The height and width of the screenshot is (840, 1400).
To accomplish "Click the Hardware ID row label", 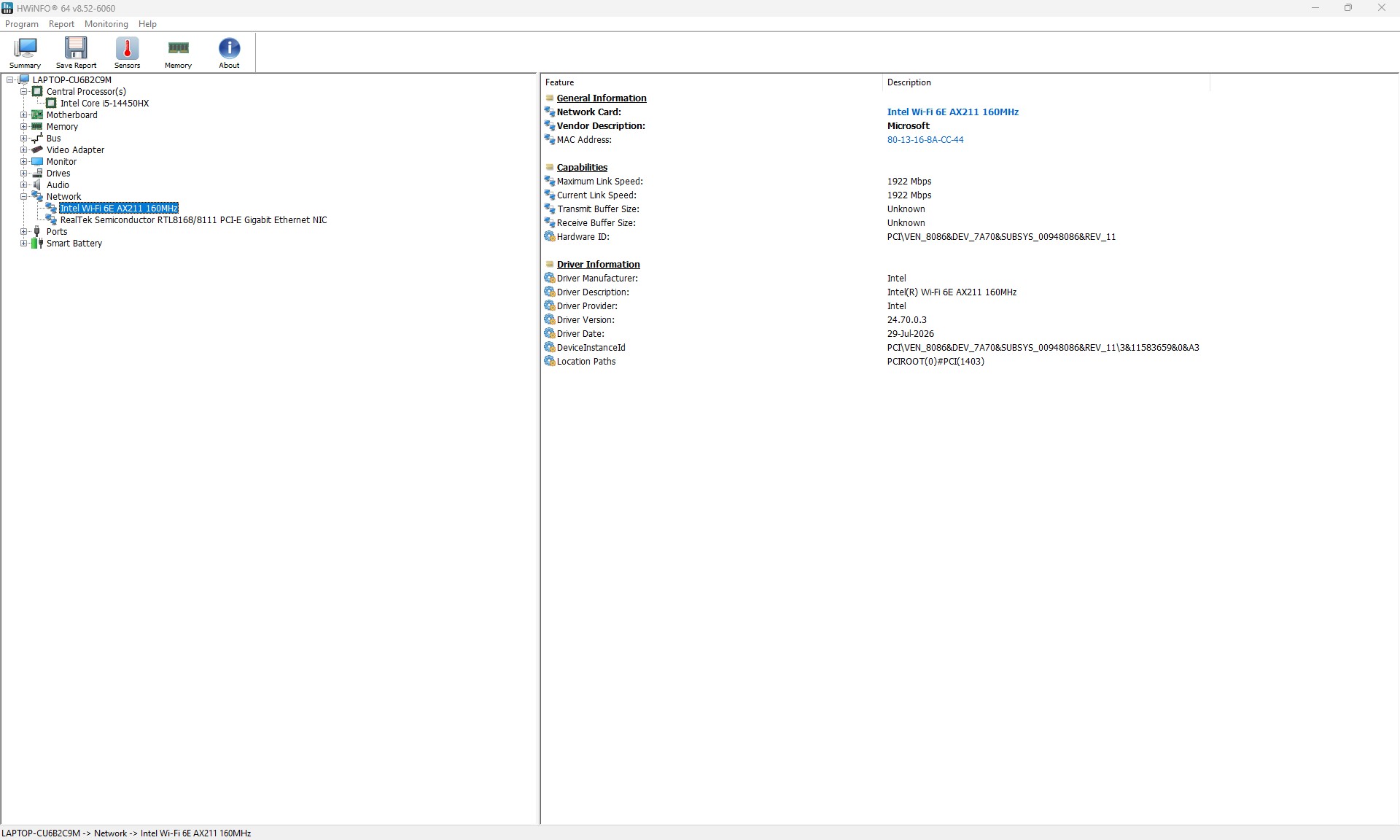I will tap(583, 236).
